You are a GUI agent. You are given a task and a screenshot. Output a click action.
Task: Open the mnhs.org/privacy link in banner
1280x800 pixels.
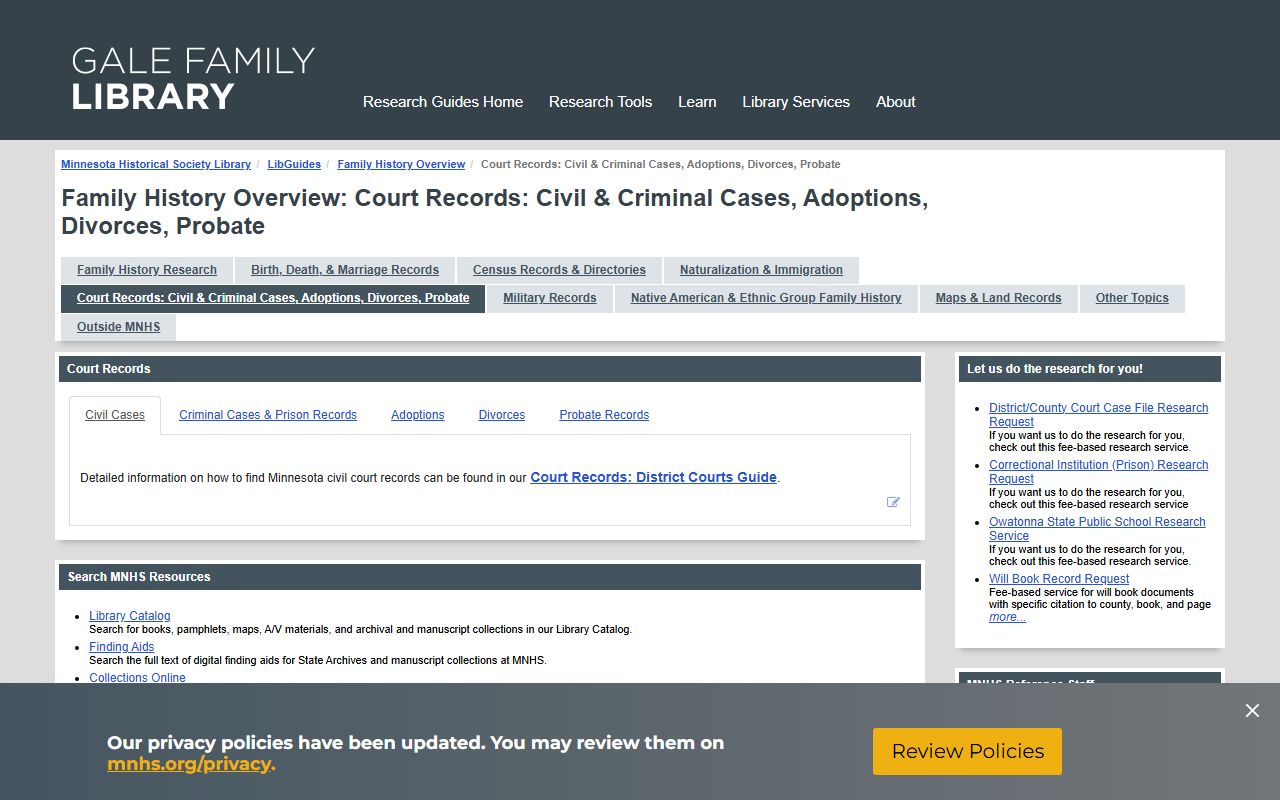(189, 764)
